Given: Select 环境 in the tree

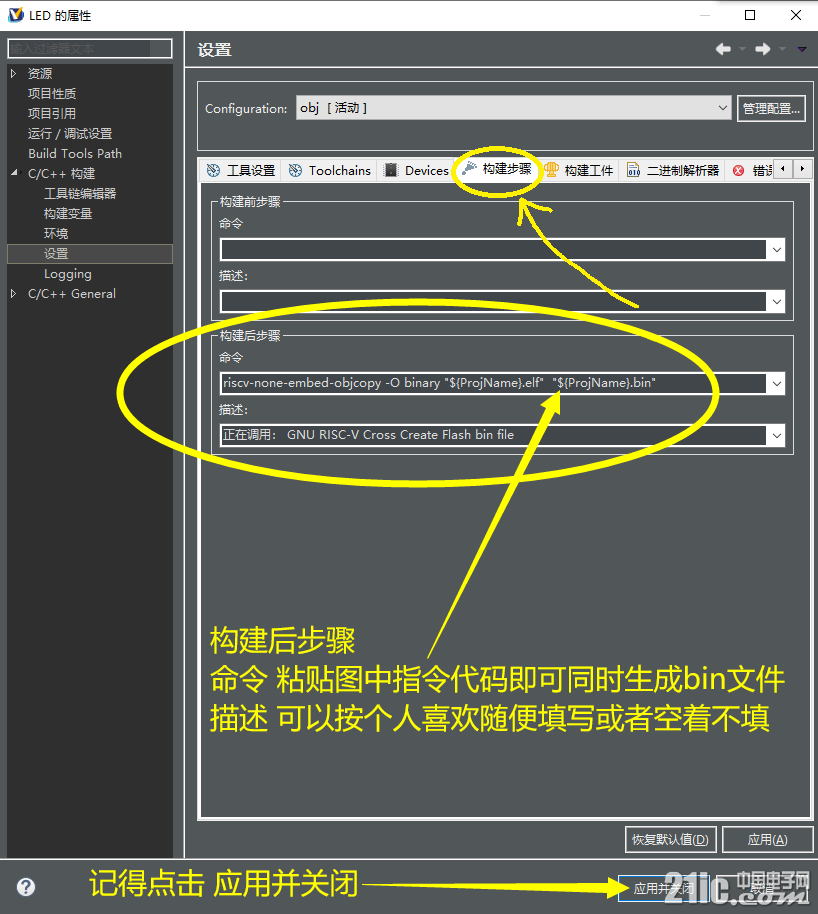Looking at the screenshot, I should click(56, 234).
